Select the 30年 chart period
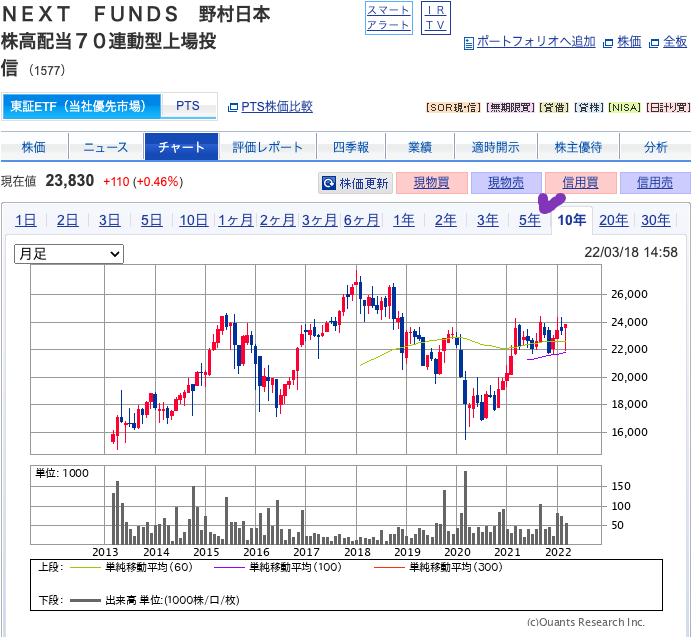696x637 pixels. point(656,220)
